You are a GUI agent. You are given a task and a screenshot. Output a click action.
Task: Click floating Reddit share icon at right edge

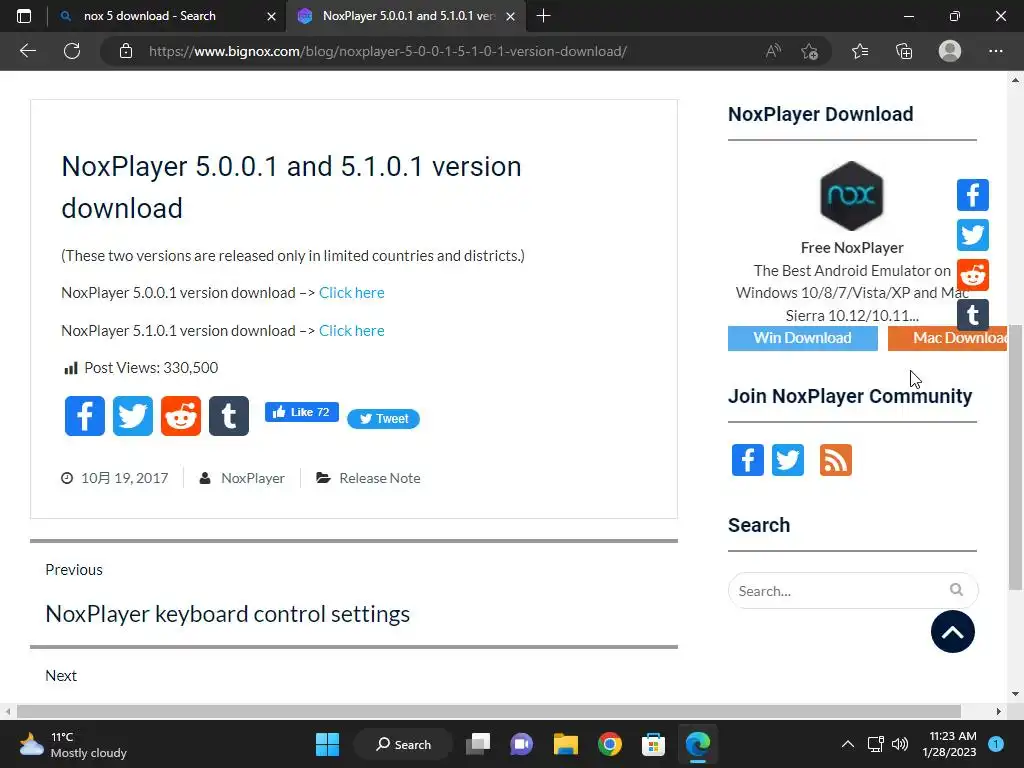click(972, 275)
